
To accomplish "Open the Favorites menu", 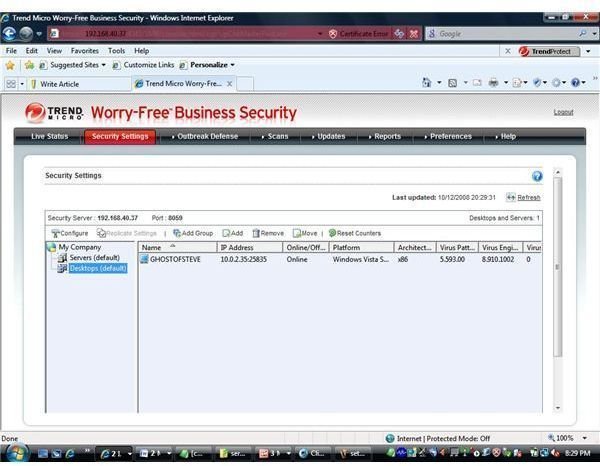I will [85, 51].
